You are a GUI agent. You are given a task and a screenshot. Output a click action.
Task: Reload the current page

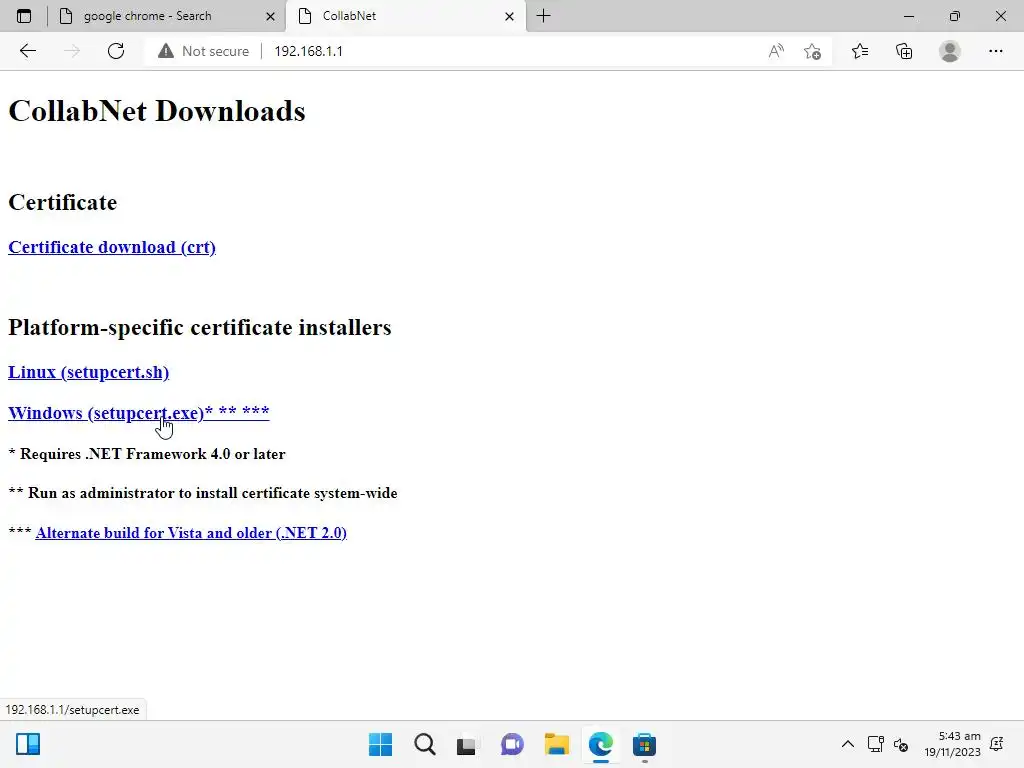(116, 51)
